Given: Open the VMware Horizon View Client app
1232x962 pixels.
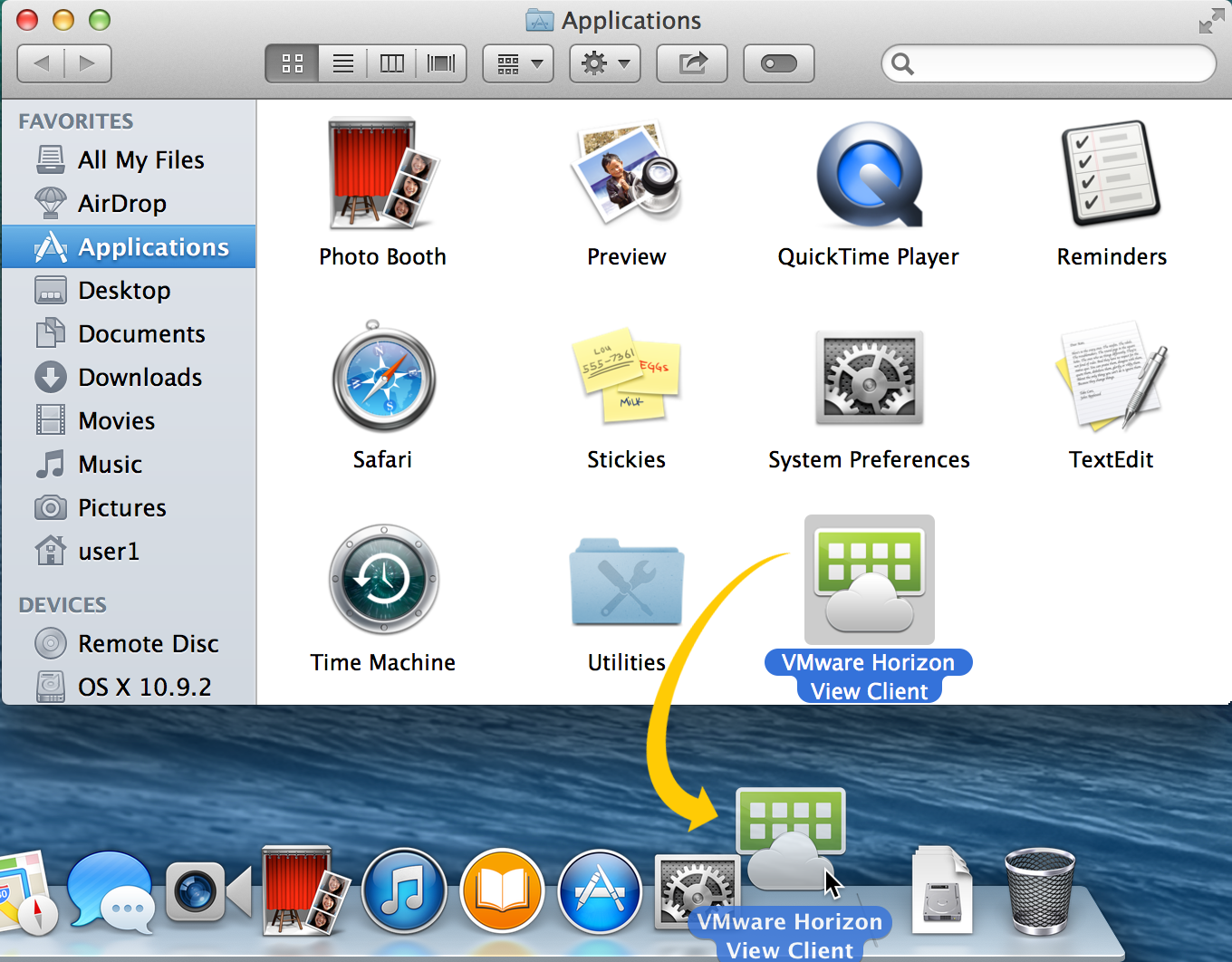Looking at the screenshot, I should pos(869,580).
